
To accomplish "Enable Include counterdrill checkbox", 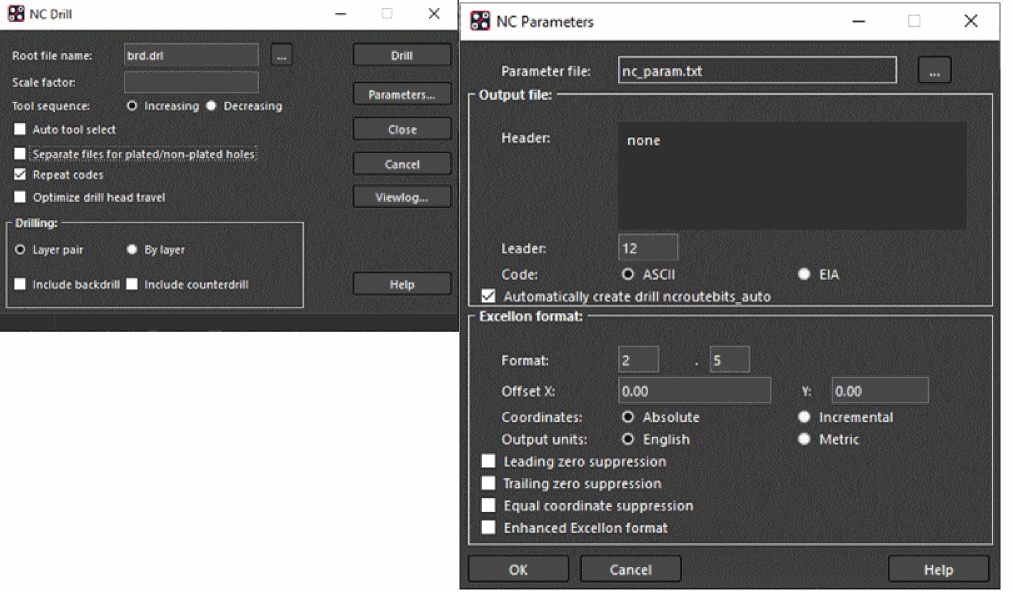I will click(x=132, y=284).
